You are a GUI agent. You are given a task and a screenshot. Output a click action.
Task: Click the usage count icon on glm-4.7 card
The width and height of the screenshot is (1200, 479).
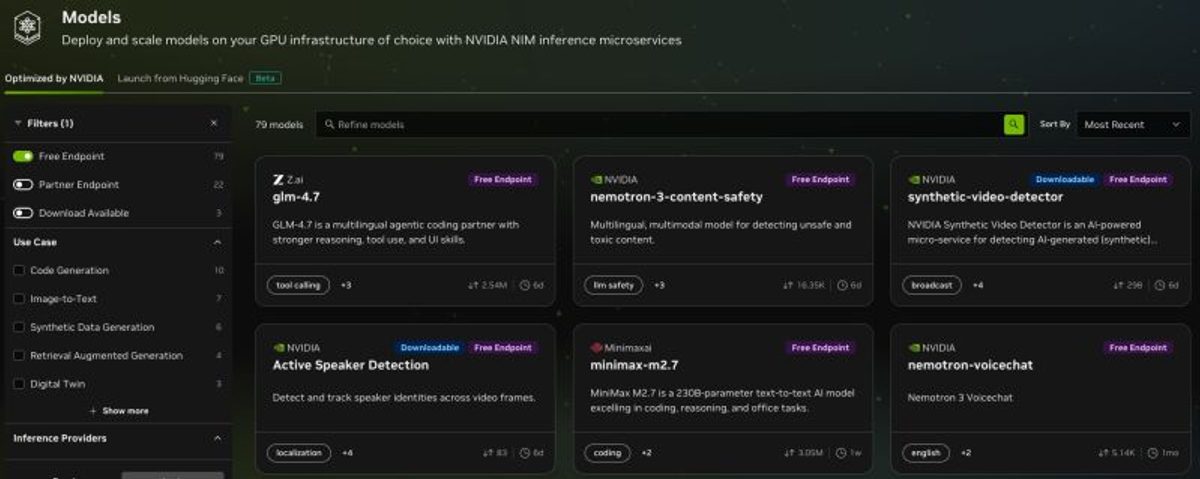[472, 285]
